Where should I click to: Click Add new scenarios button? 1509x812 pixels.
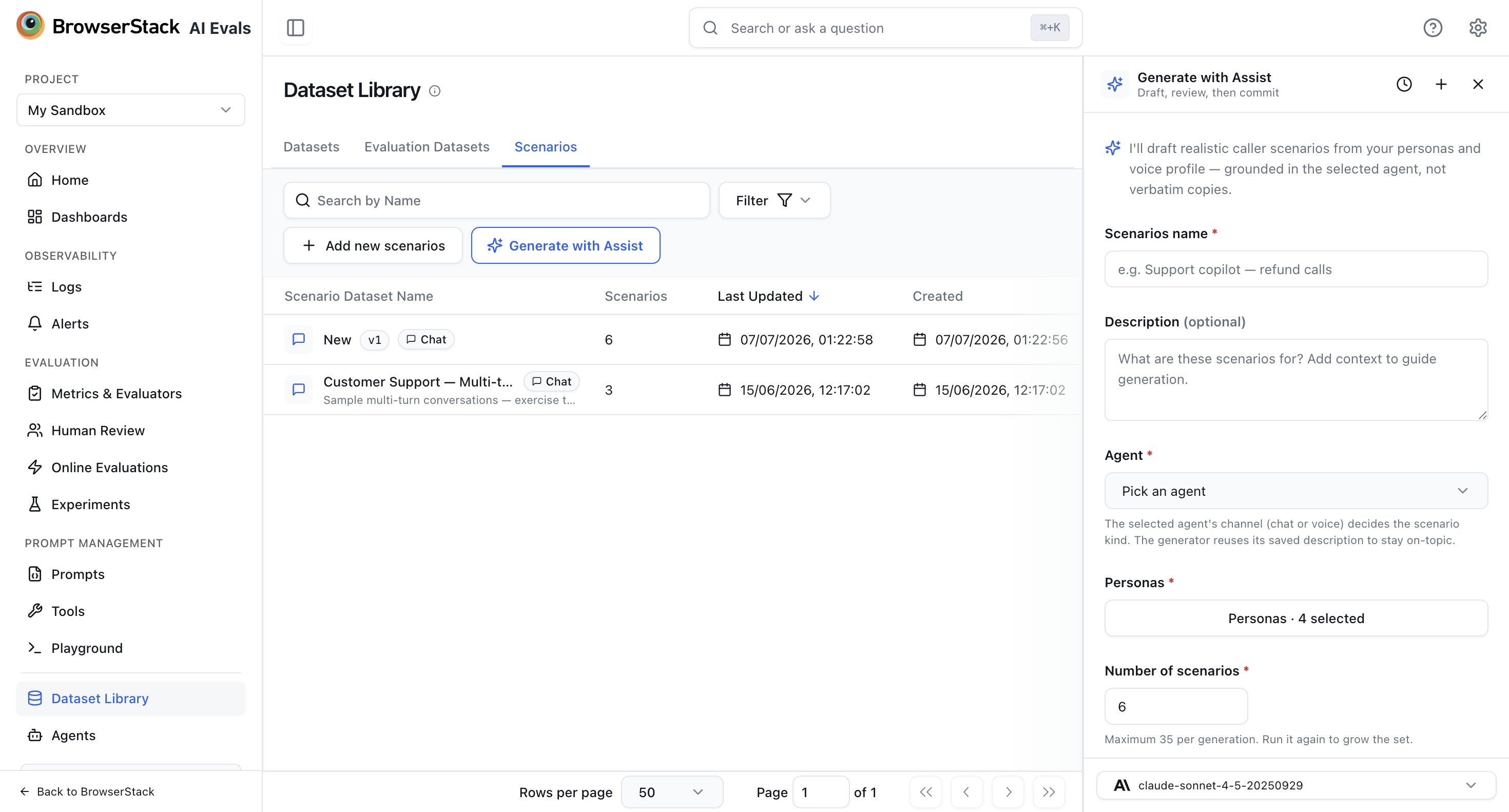(373, 245)
